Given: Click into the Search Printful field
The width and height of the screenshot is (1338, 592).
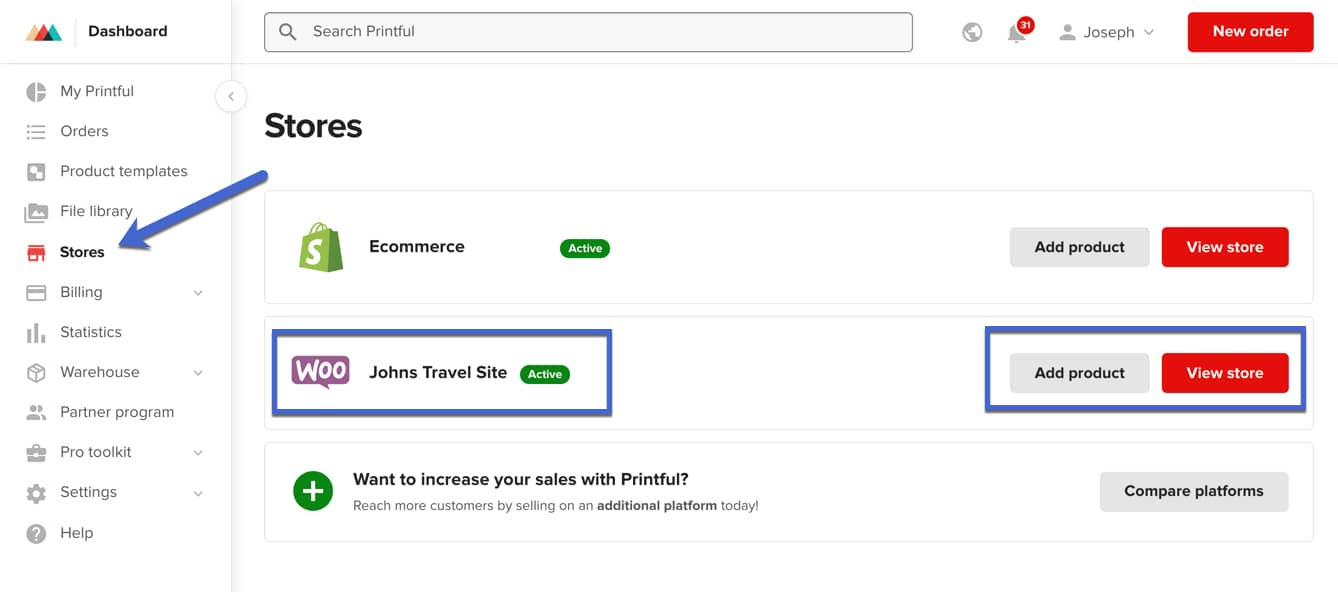Looking at the screenshot, I should (588, 32).
